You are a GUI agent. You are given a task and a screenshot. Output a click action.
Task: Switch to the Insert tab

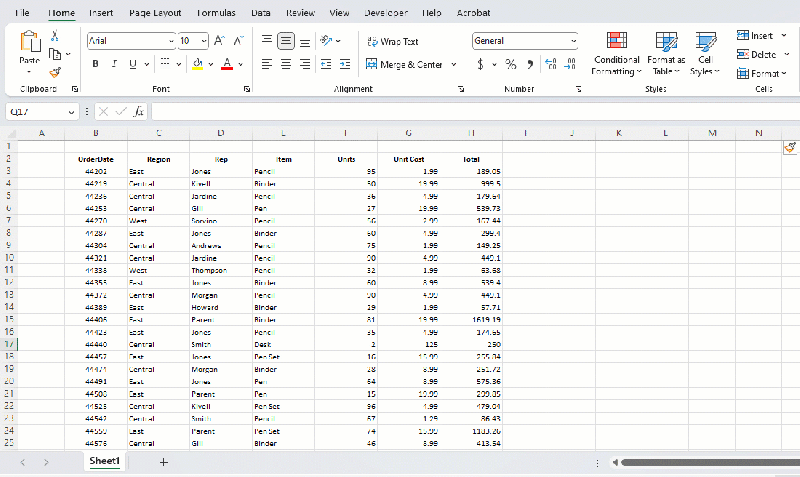[x=101, y=13]
